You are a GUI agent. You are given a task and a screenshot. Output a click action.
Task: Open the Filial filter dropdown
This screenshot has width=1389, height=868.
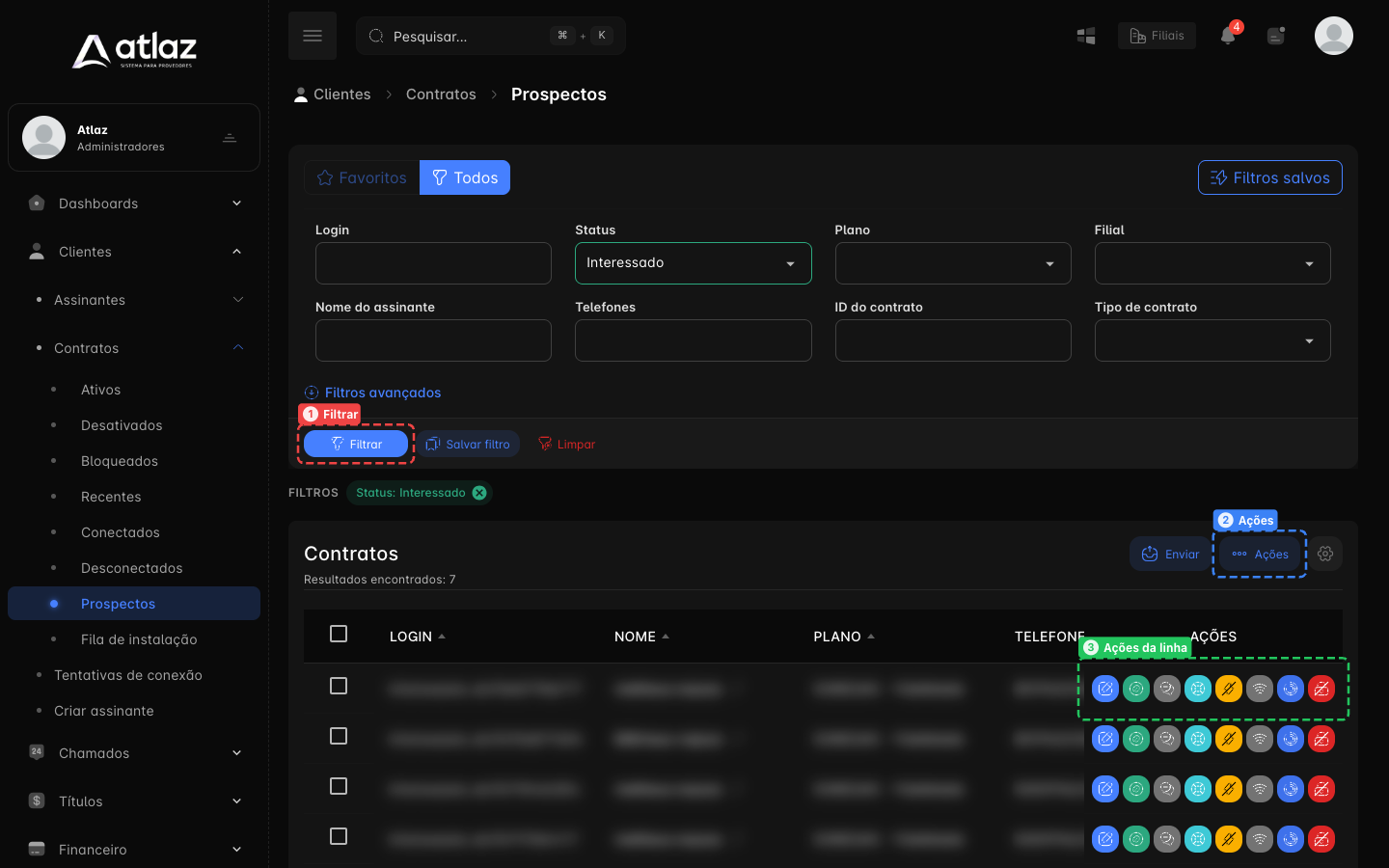[x=1212, y=263]
